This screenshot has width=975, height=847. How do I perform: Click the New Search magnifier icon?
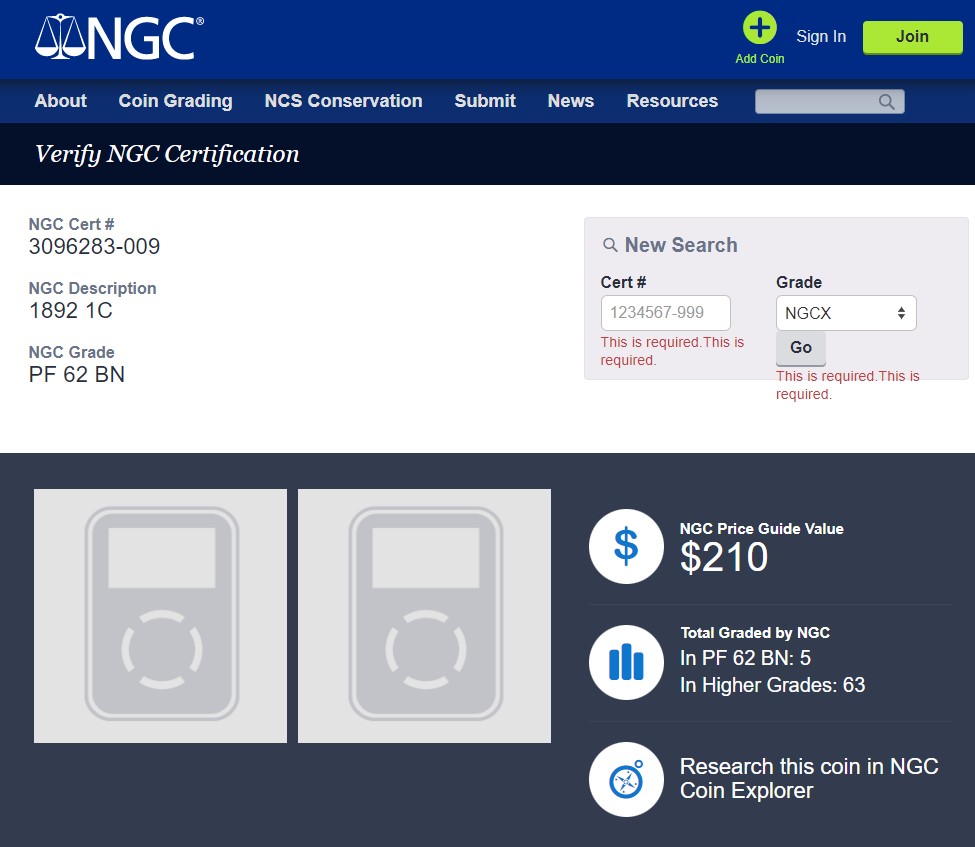click(610, 245)
